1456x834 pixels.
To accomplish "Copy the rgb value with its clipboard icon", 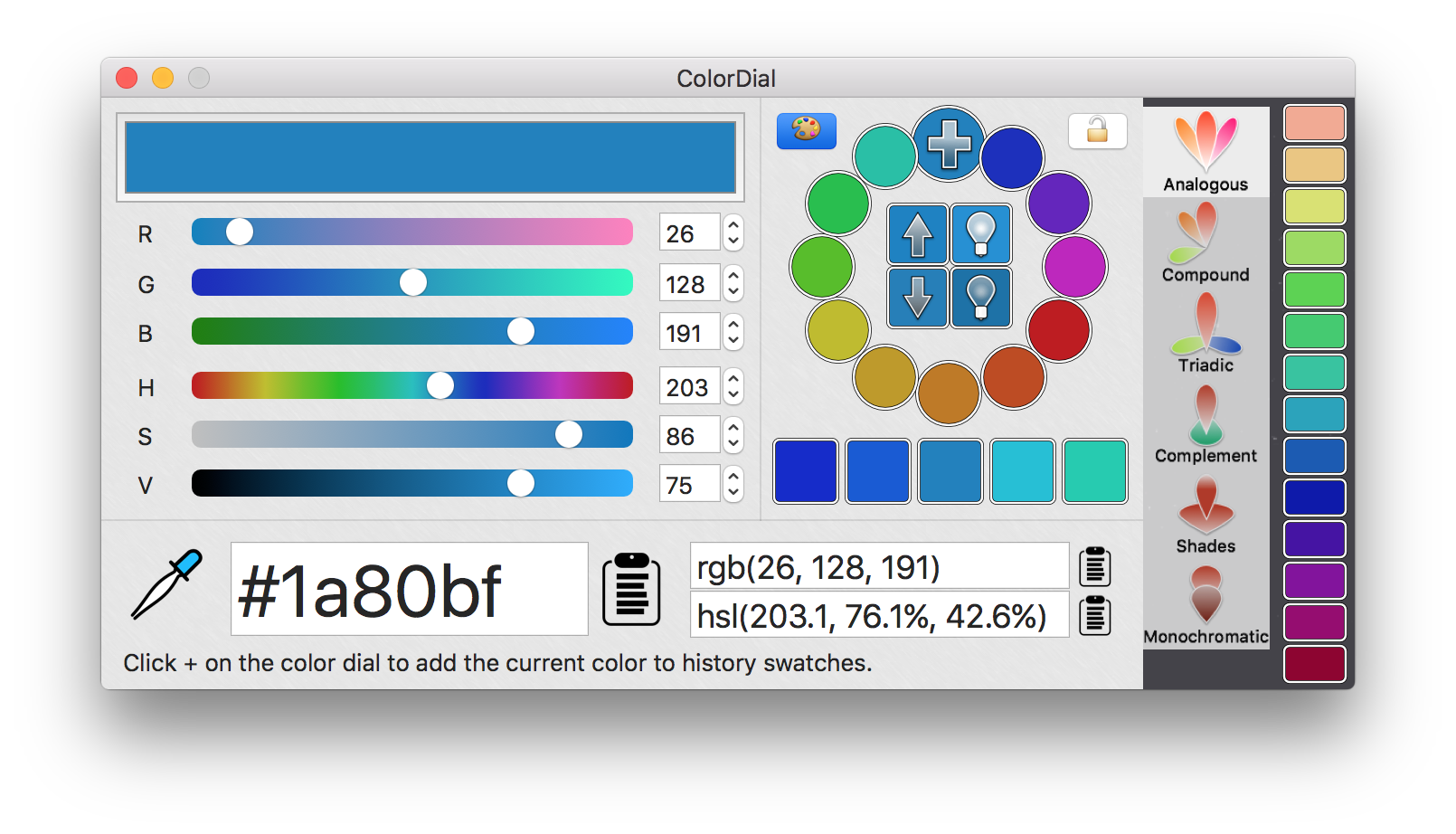I will tap(1095, 566).
